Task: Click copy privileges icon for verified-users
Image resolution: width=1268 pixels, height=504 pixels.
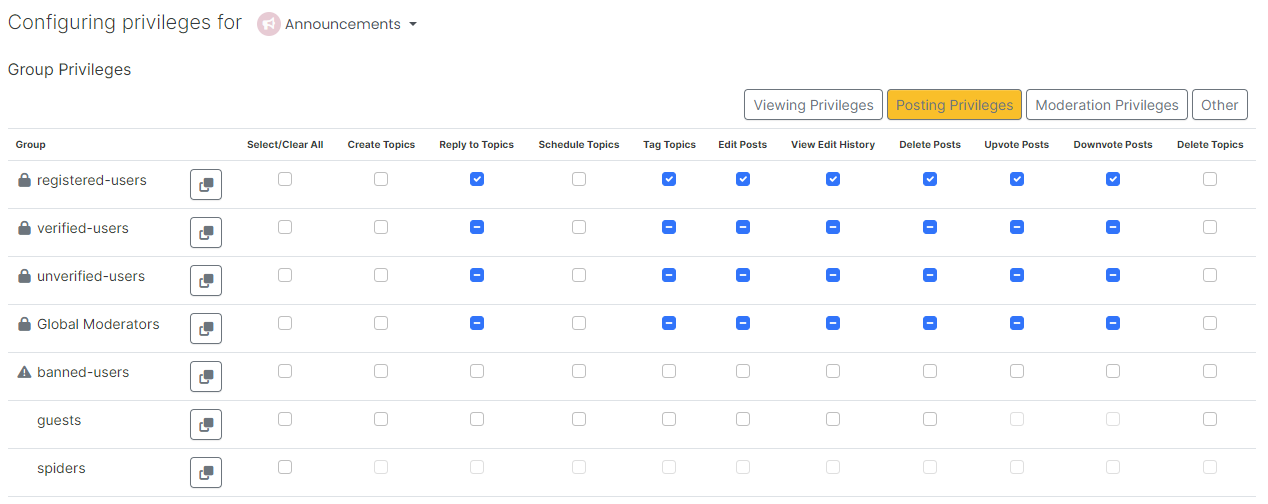Action: [x=206, y=233]
